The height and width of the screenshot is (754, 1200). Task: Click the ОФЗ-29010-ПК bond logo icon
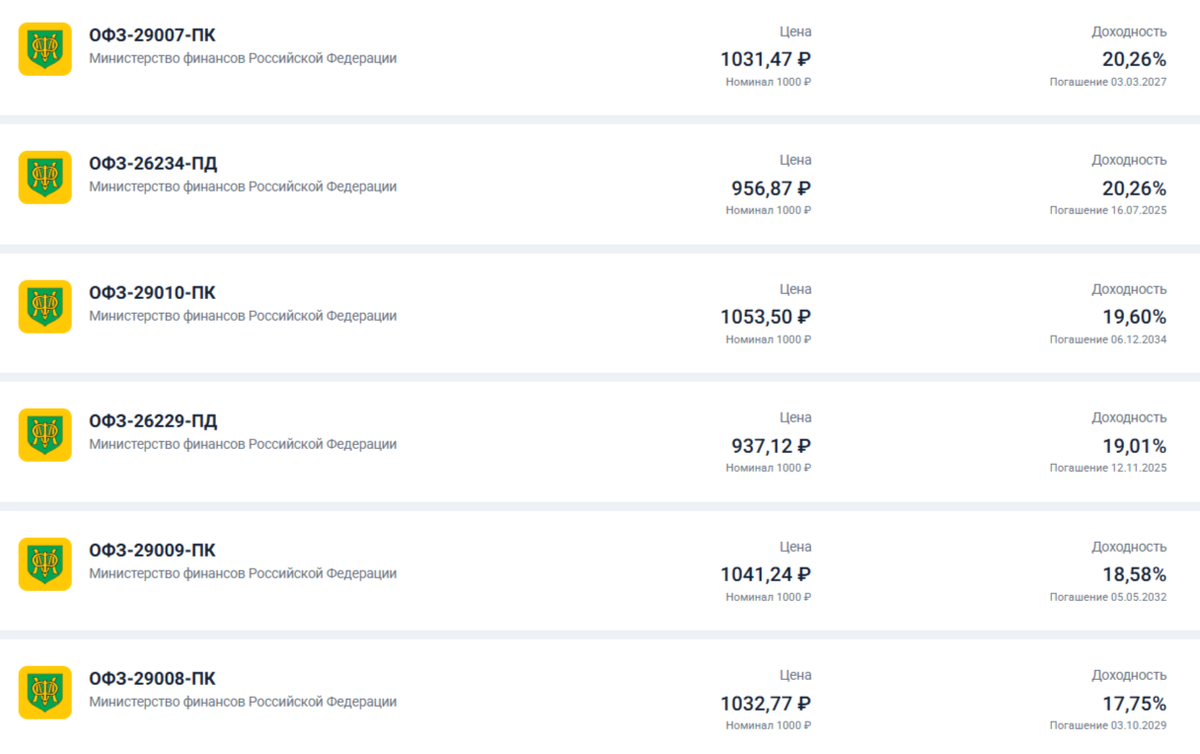pos(45,306)
